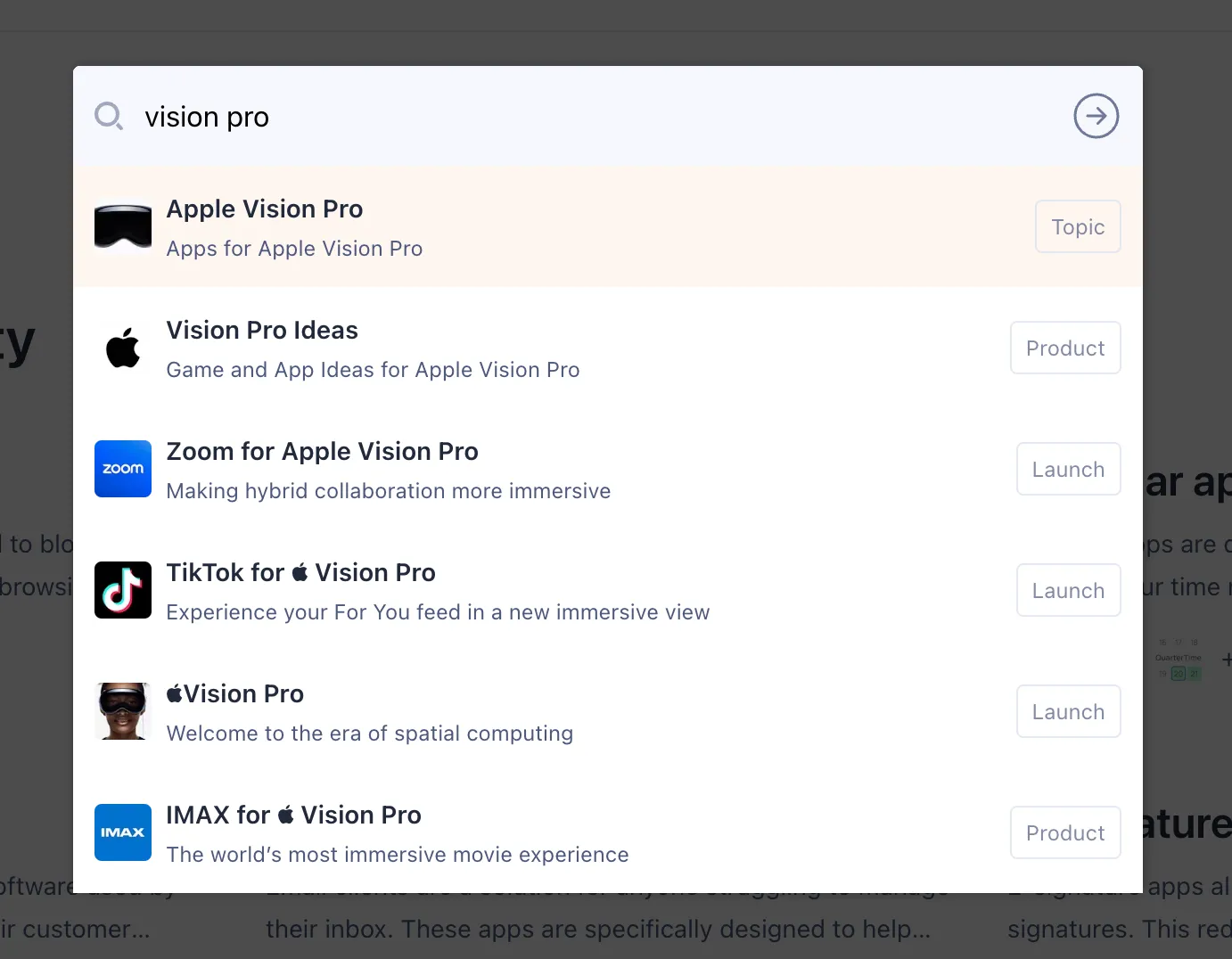Viewport: 1232px width, 959px height.
Task: Select 'Welcome to the era of spatial computing'
Action: tap(369, 734)
